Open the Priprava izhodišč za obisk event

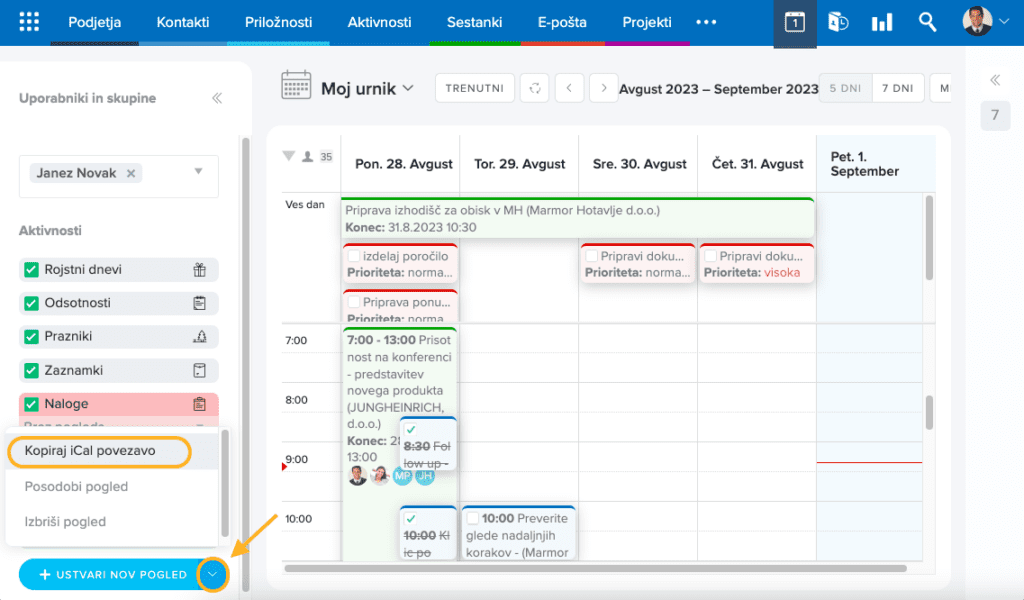pos(577,219)
